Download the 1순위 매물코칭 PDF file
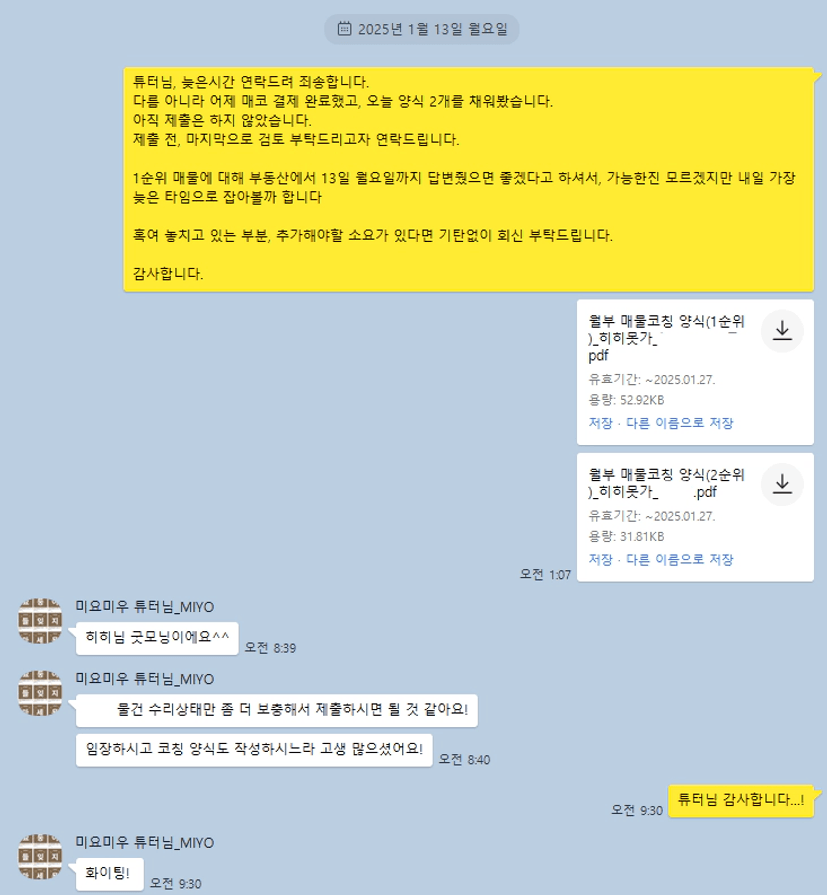This screenshot has height=895, width=827. pos(782,331)
